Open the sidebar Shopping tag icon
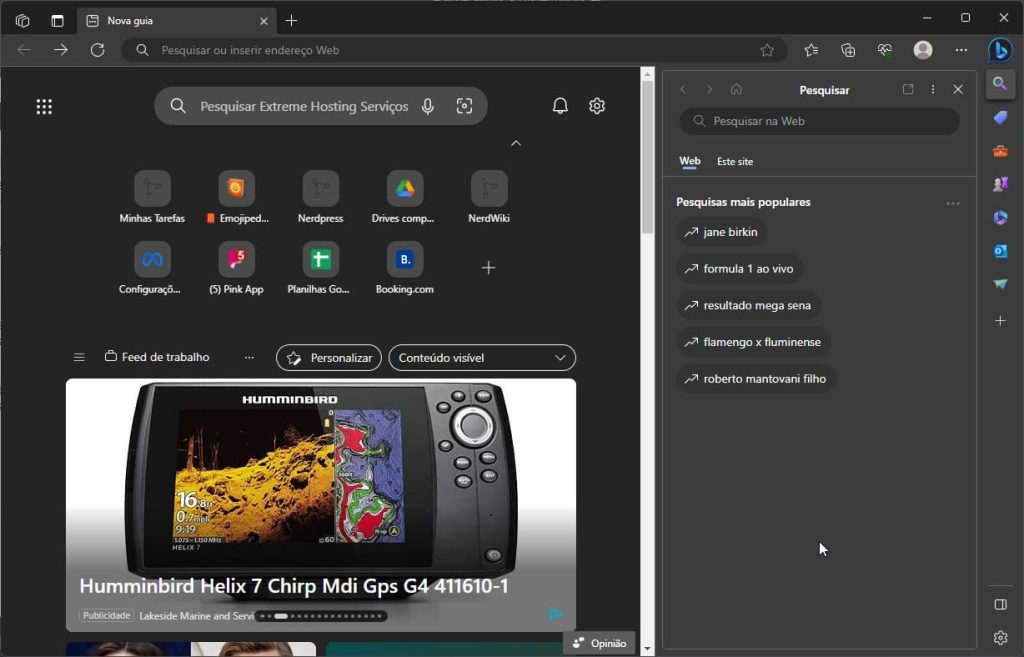 1000,118
